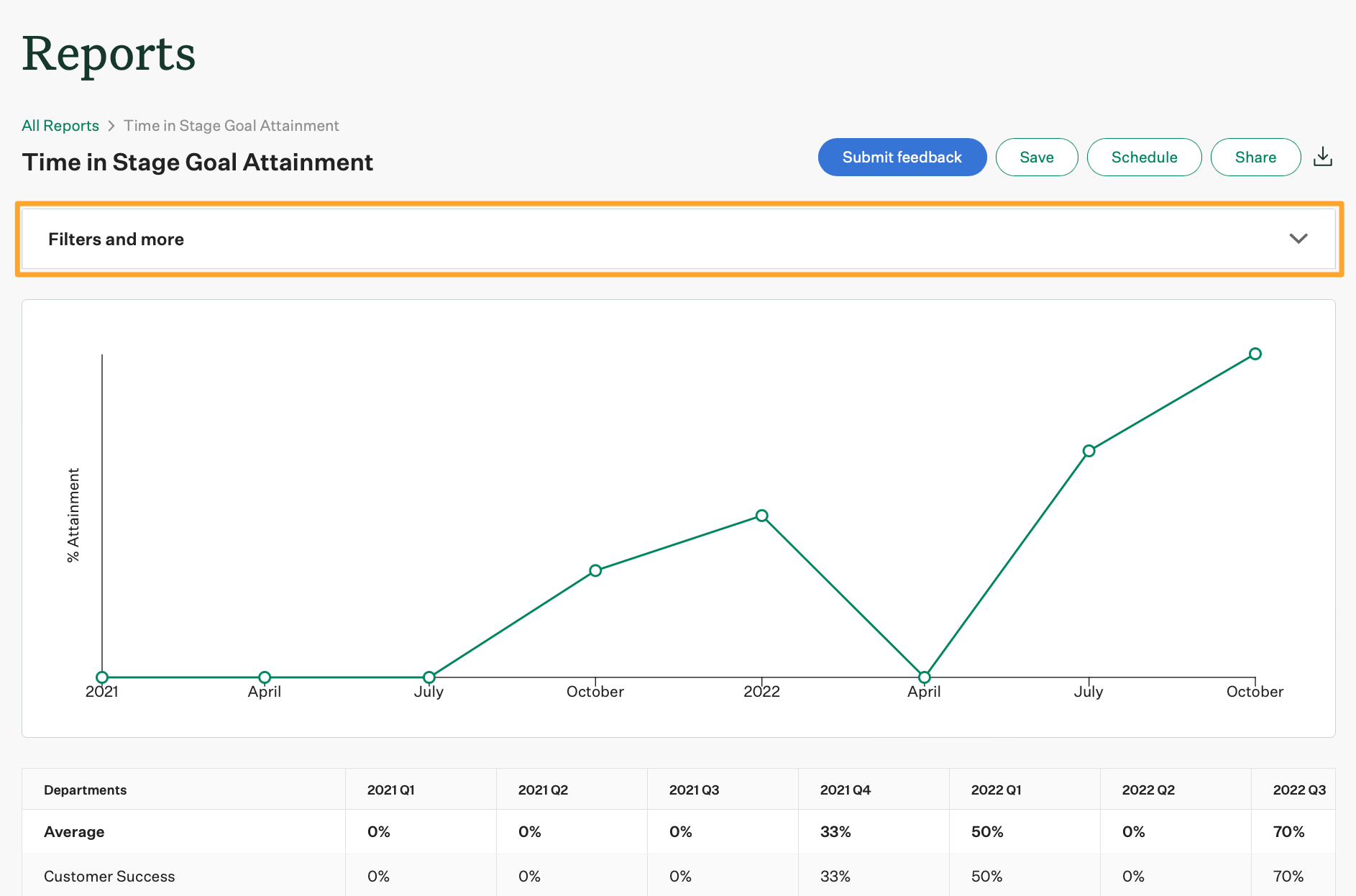The width and height of the screenshot is (1356, 896).
Task: Click the Departments column header
Action: [86, 789]
